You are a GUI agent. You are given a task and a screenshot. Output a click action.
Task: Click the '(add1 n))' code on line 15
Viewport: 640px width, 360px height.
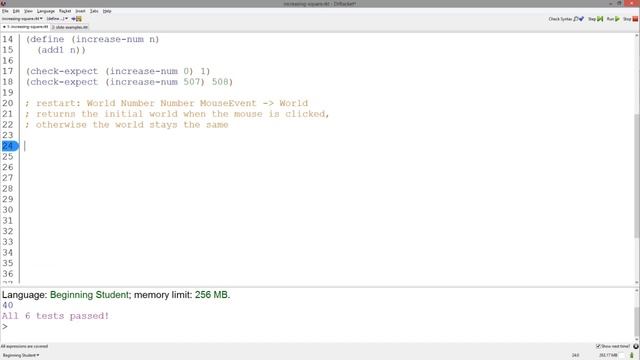(x=61, y=50)
